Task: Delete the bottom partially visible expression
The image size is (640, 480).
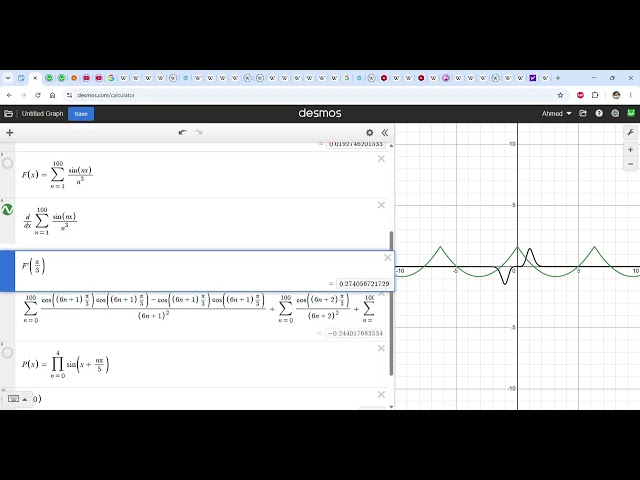Action: click(x=381, y=394)
